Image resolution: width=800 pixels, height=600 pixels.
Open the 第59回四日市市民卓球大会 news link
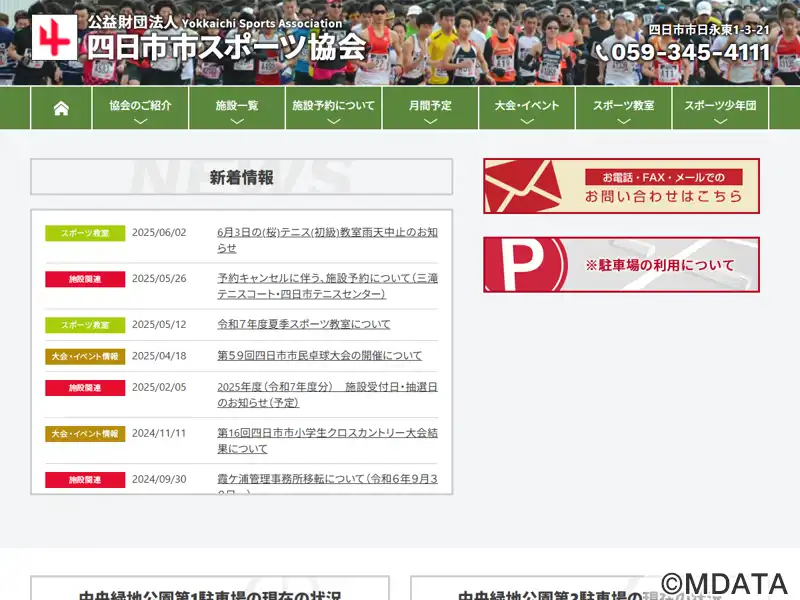coord(319,356)
